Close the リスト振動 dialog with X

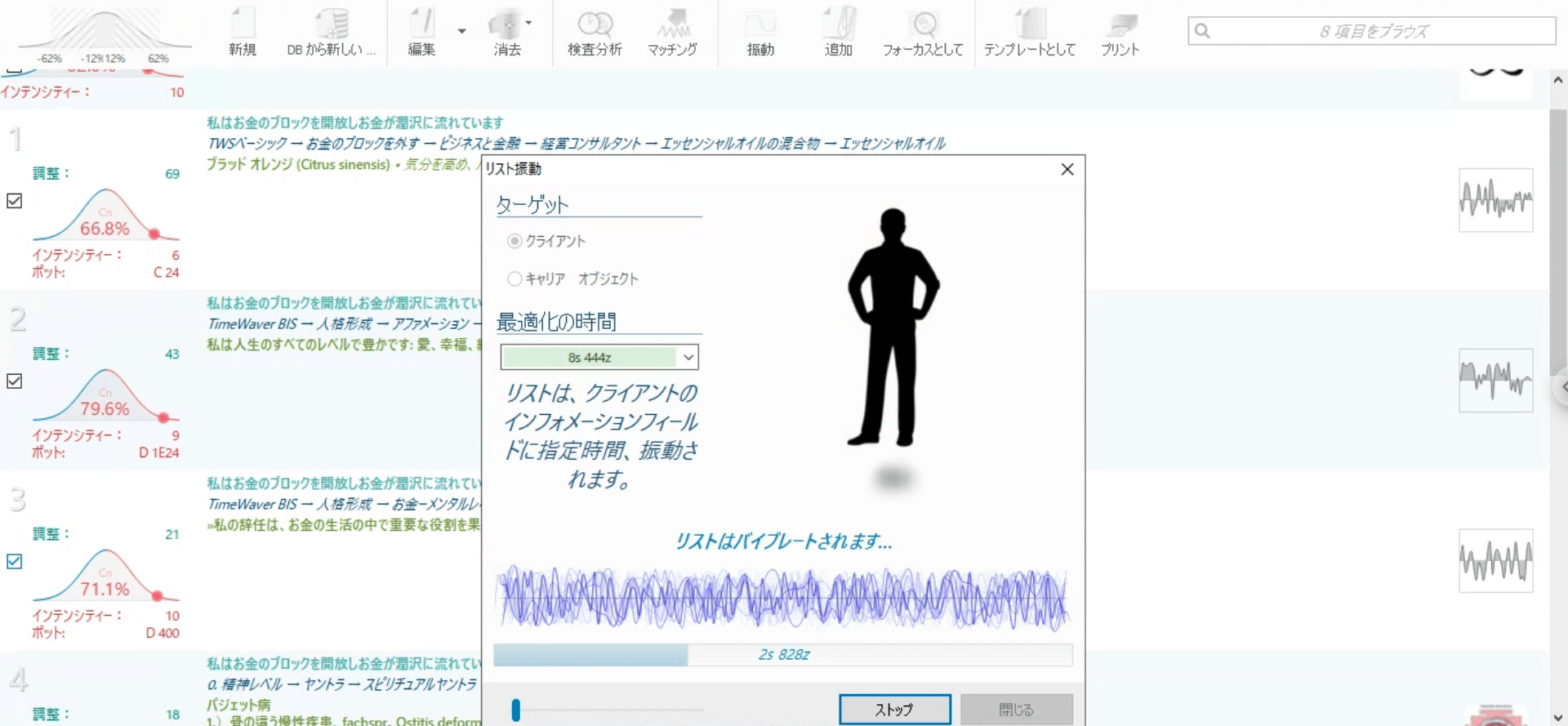pyautogui.click(x=1067, y=169)
